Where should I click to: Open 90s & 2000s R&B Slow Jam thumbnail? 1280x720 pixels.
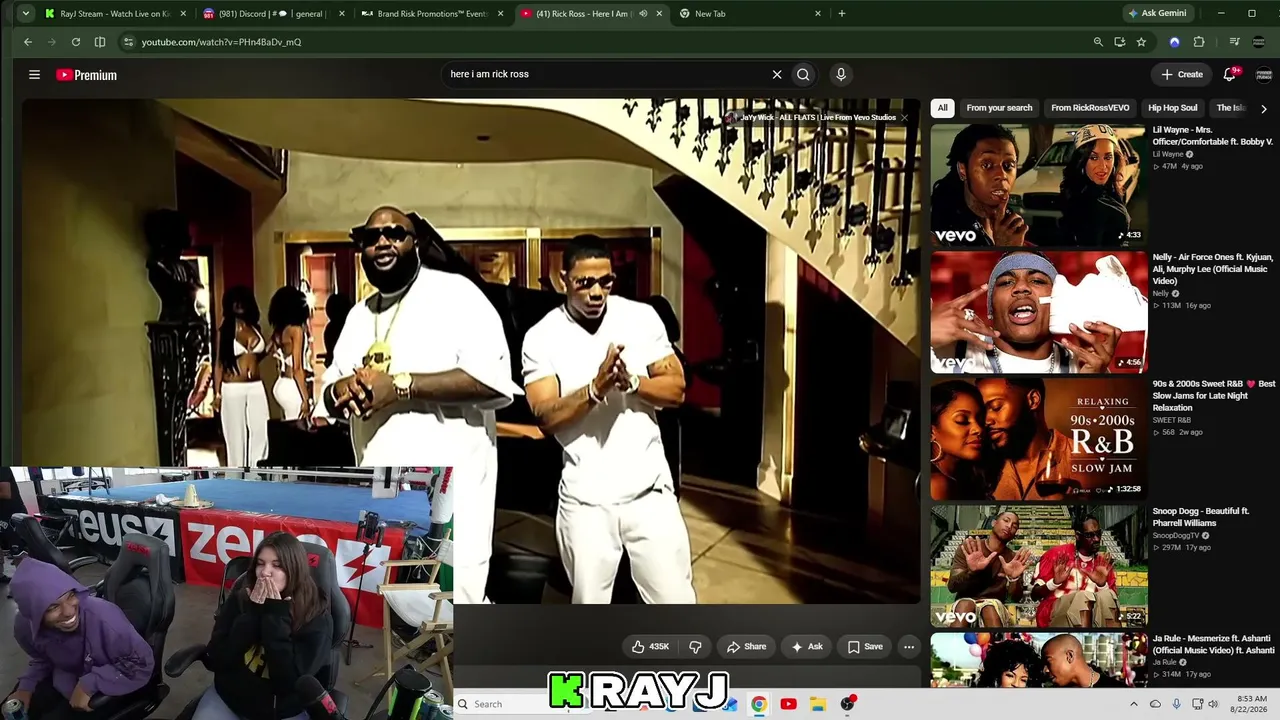click(x=1038, y=439)
